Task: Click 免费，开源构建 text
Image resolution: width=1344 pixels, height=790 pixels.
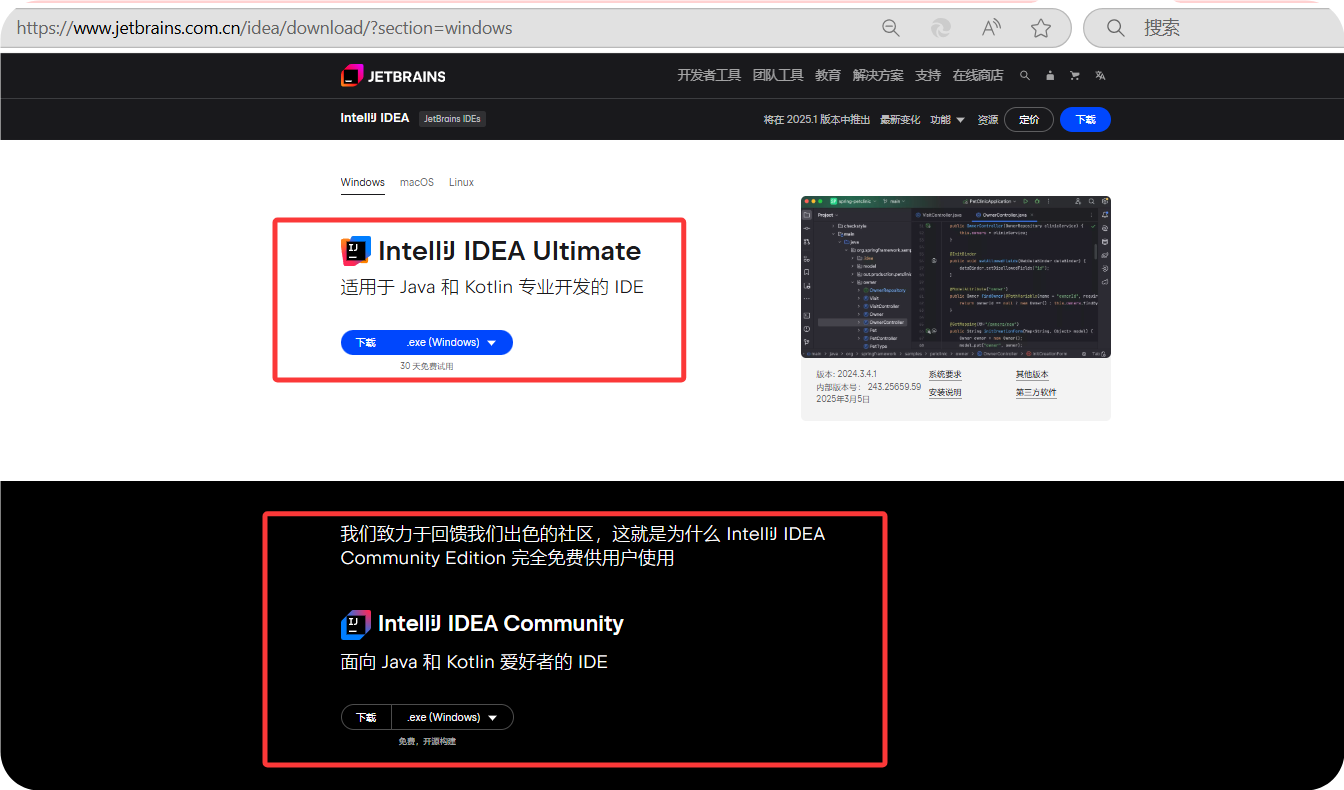Action: tap(427, 742)
